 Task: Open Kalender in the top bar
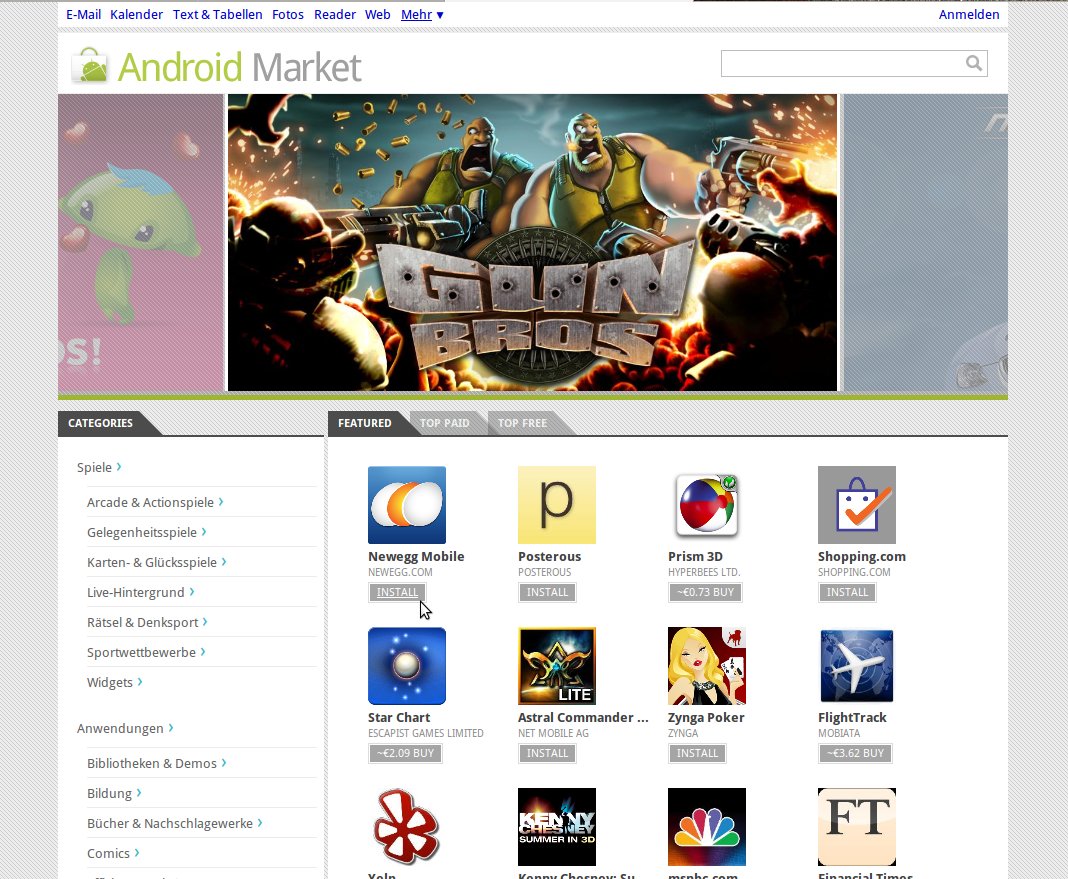coord(136,14)
